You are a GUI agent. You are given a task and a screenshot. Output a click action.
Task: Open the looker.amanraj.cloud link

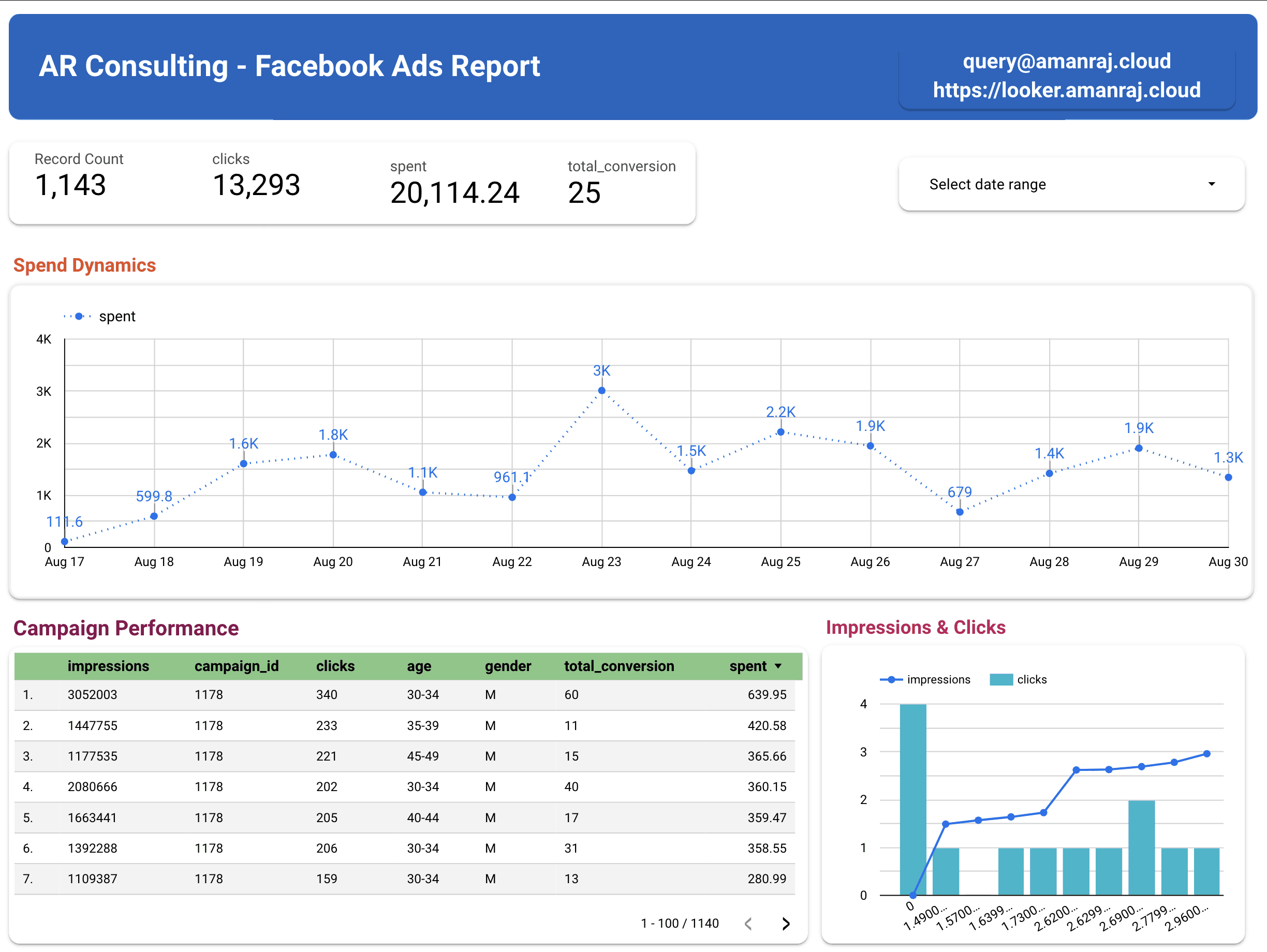1067,90
